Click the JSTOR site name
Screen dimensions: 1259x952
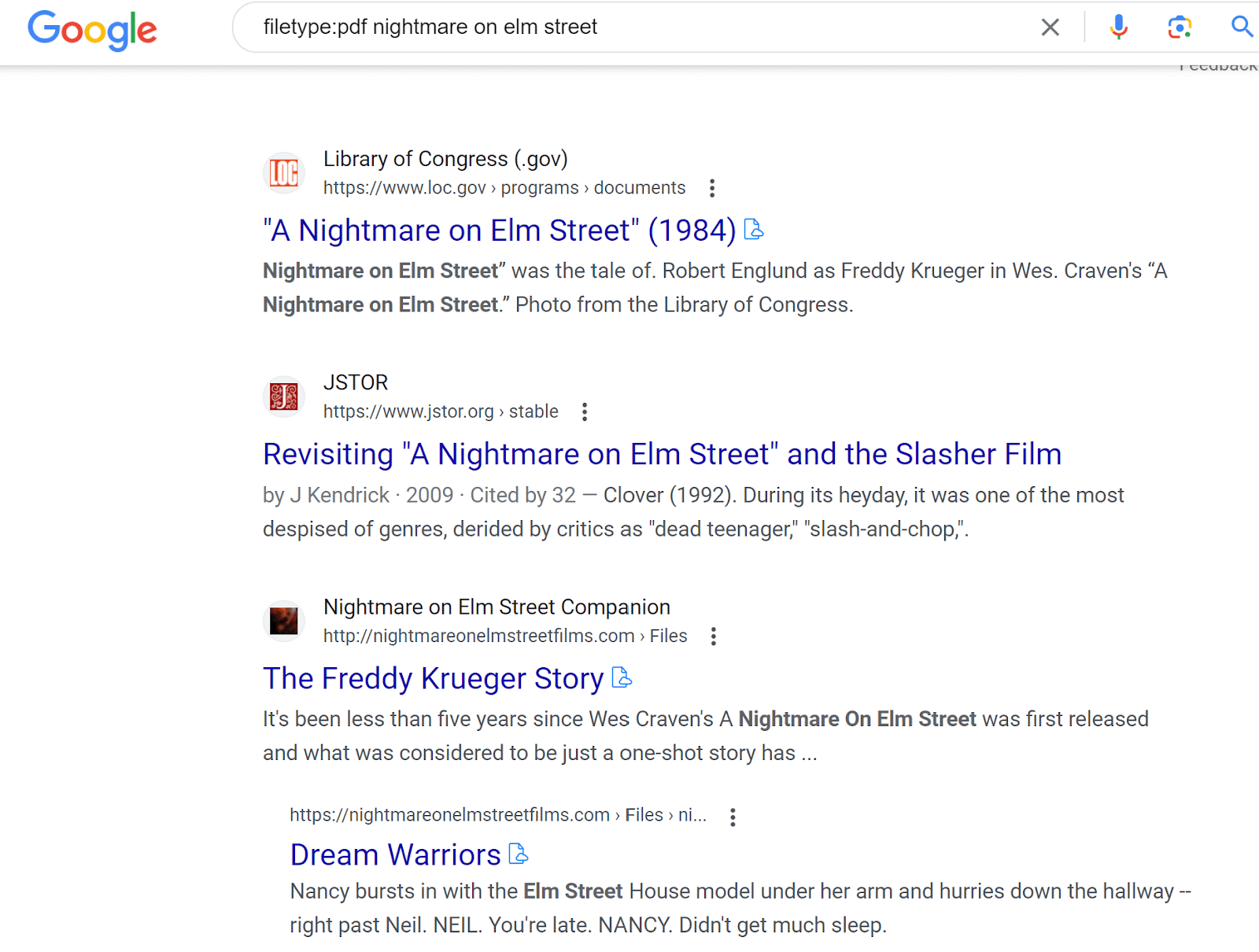click(356, 382)
